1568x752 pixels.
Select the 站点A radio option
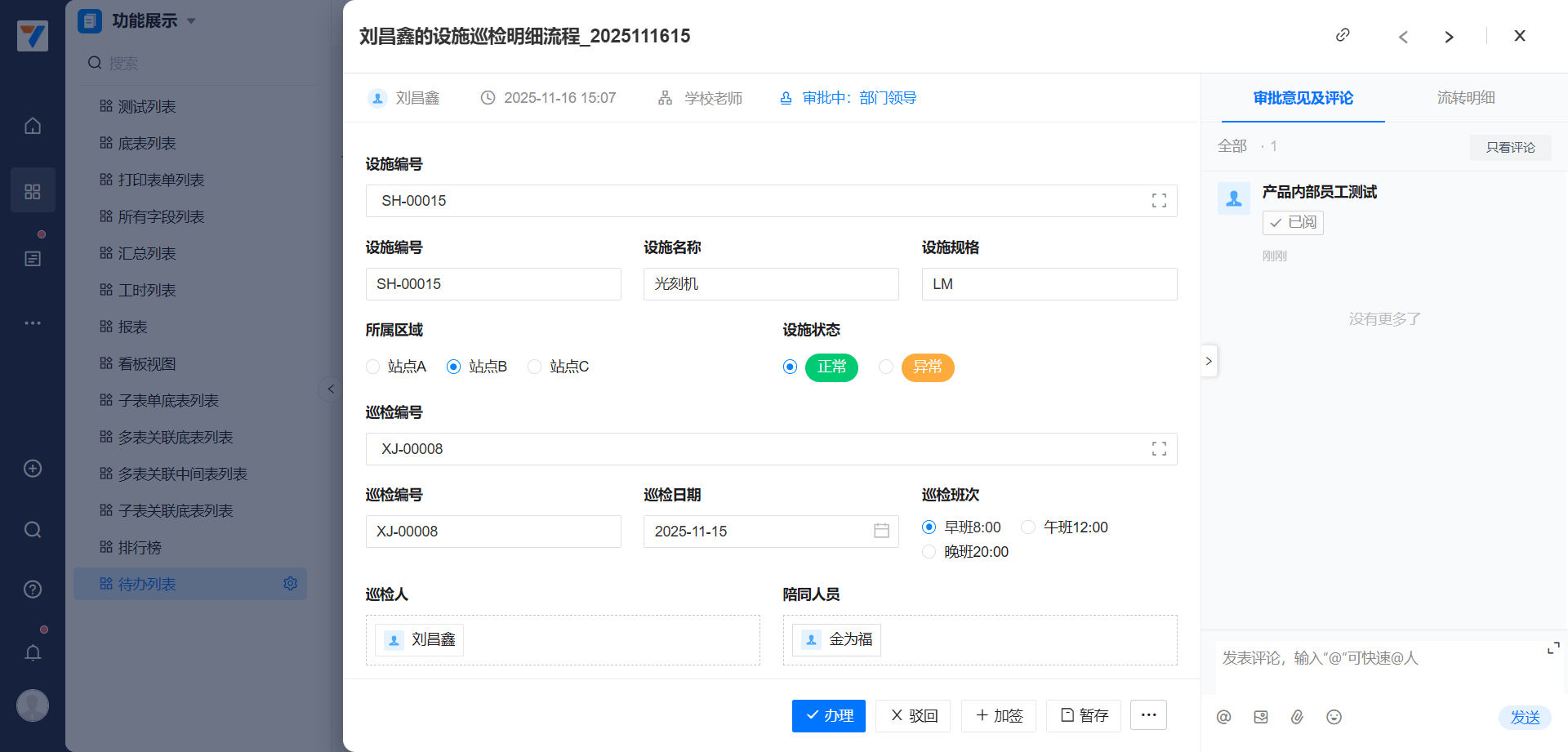pos(373,367)
